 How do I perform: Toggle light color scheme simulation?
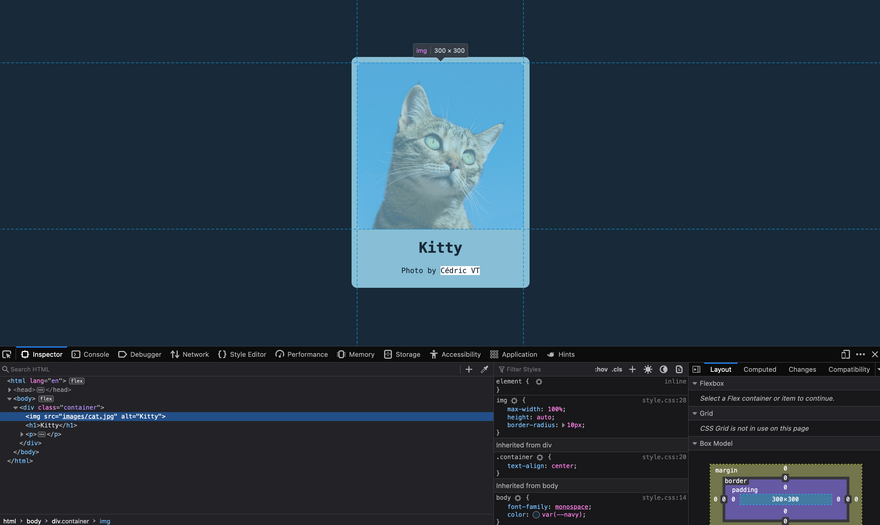click(x=648, y=369)
